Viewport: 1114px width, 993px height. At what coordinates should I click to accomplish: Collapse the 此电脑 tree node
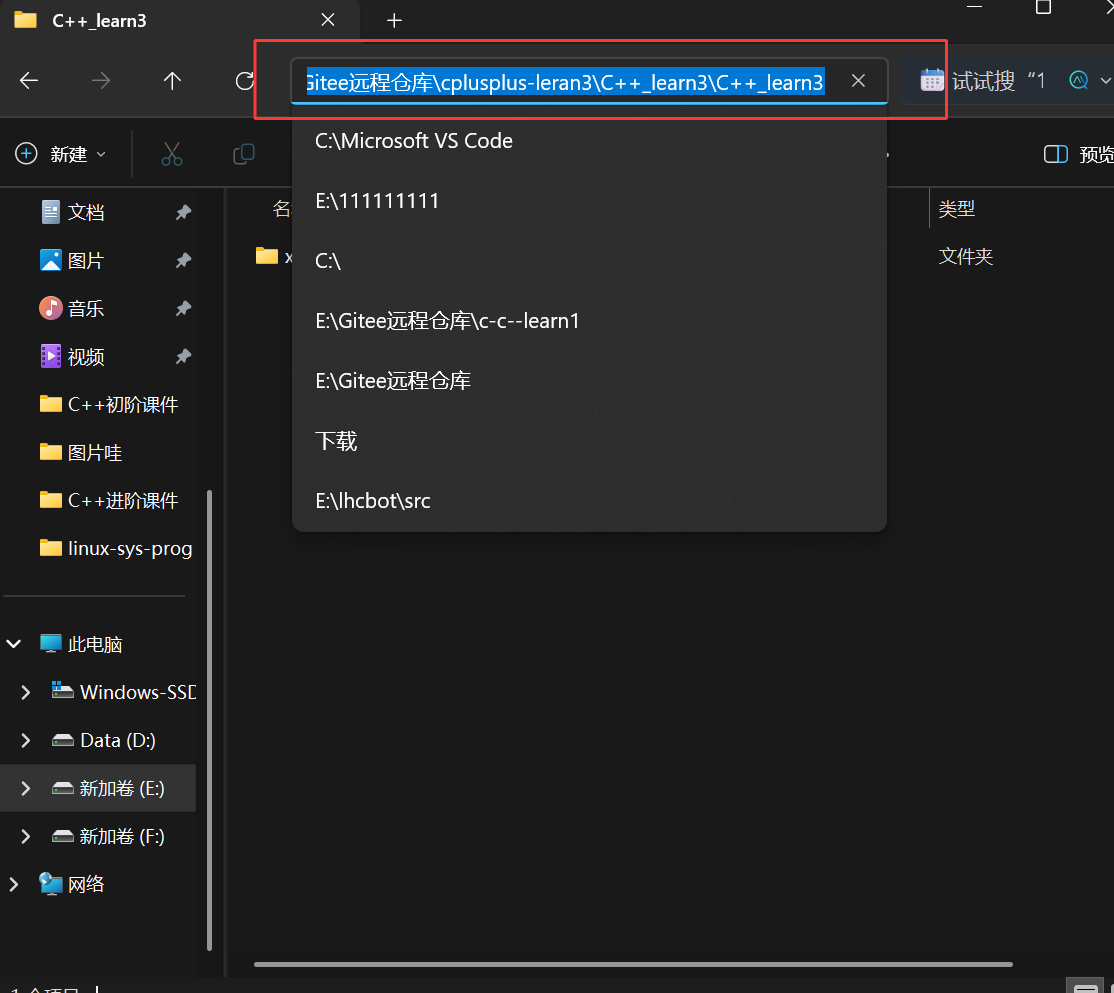pyautogui.click(x=13, y=644)
